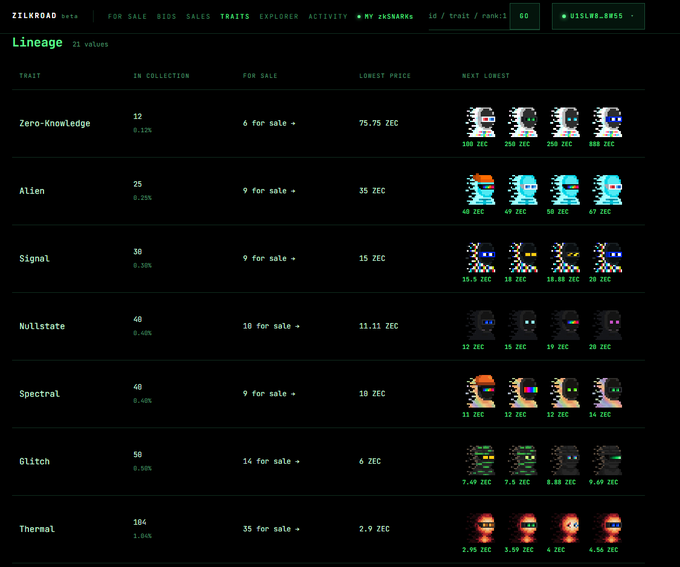Select the TRAITS tab
The width and height of the screenshot is (680, 567).
point(235,16)
